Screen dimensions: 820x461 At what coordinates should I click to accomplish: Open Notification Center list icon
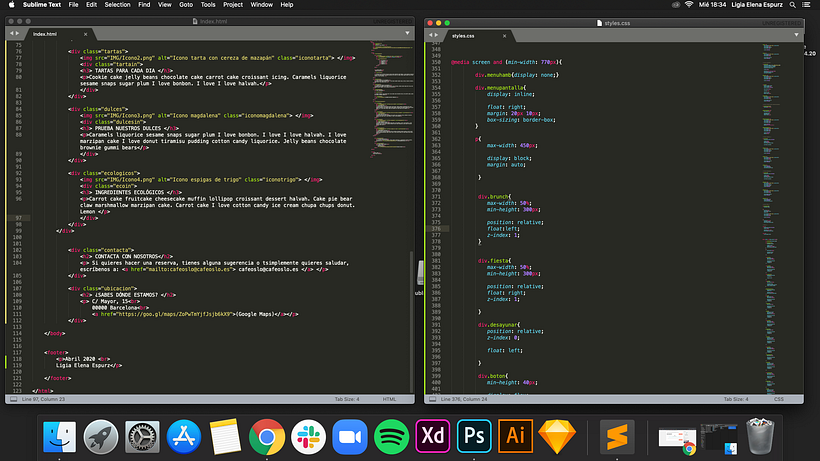click(x=806, y=5)
